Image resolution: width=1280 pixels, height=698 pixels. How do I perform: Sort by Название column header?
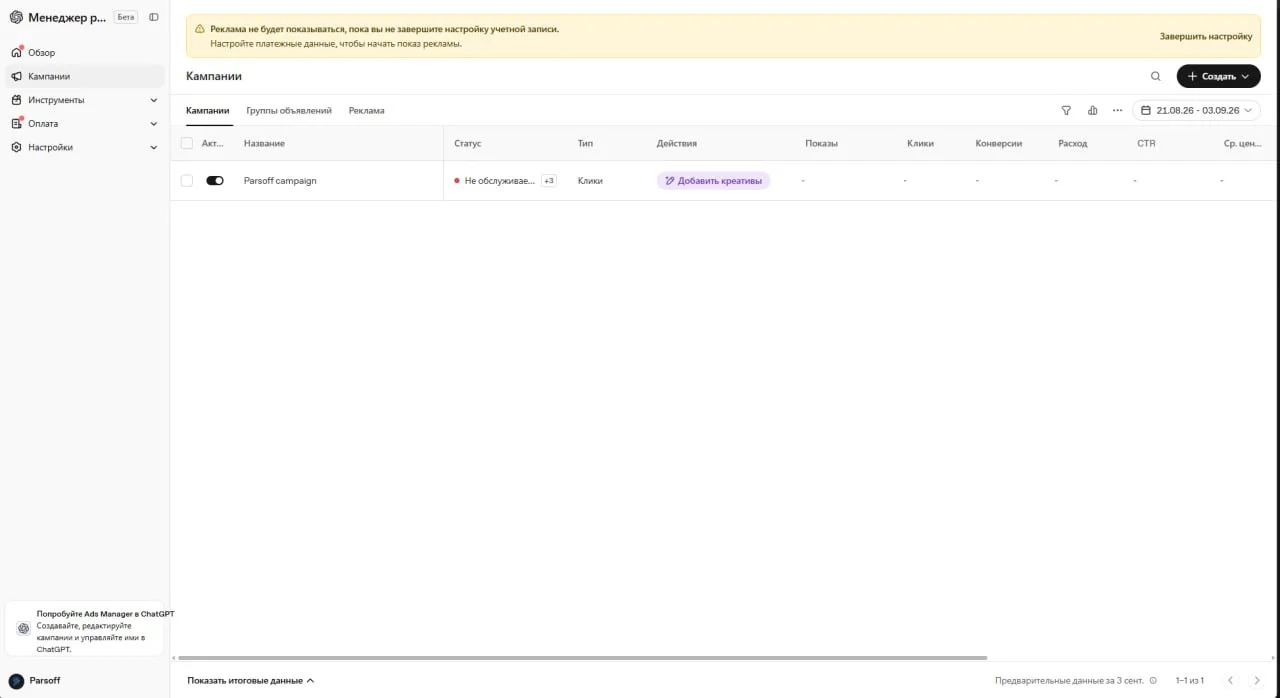tap(264, 143)
